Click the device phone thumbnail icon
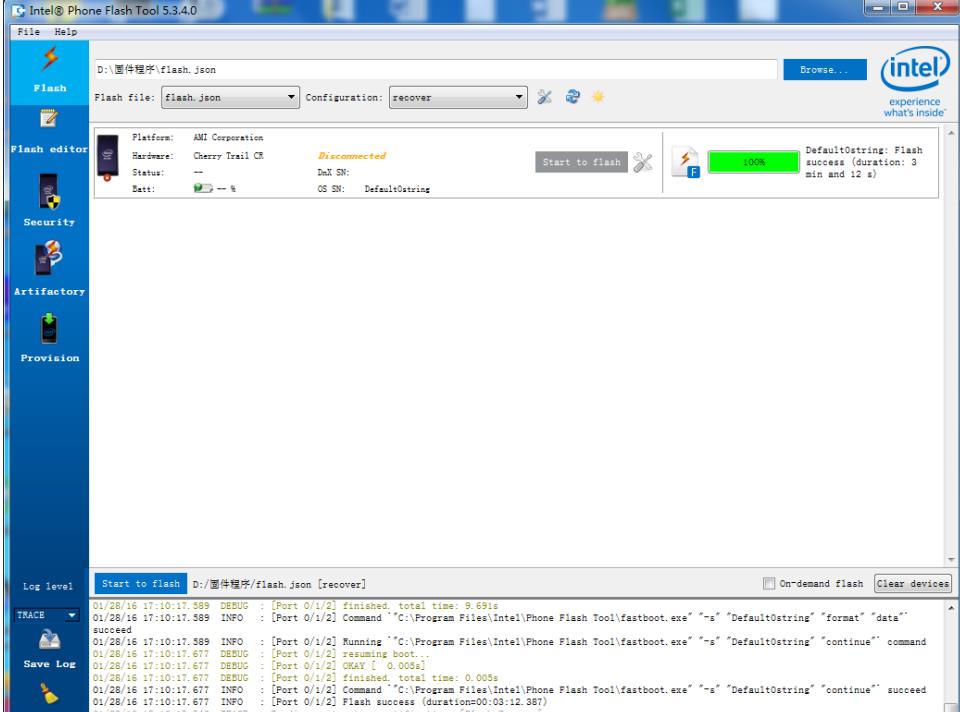 [108, 158]
